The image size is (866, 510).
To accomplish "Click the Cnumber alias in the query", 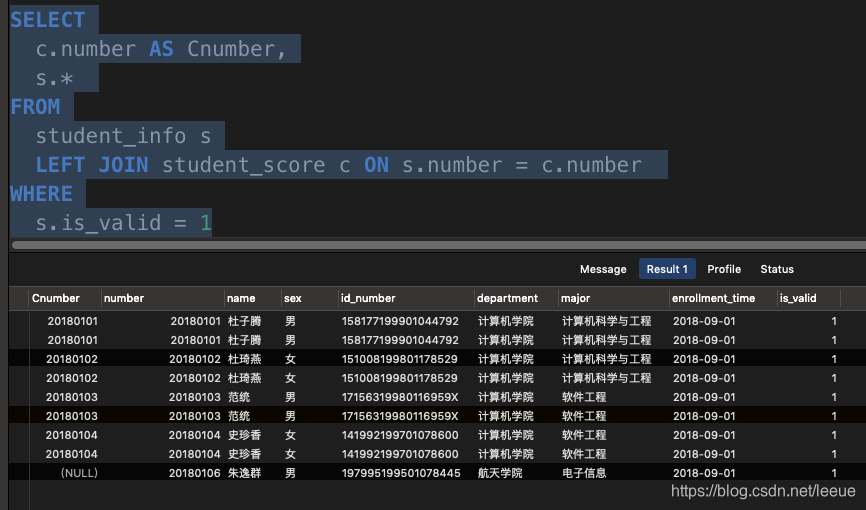I will 230,49.
